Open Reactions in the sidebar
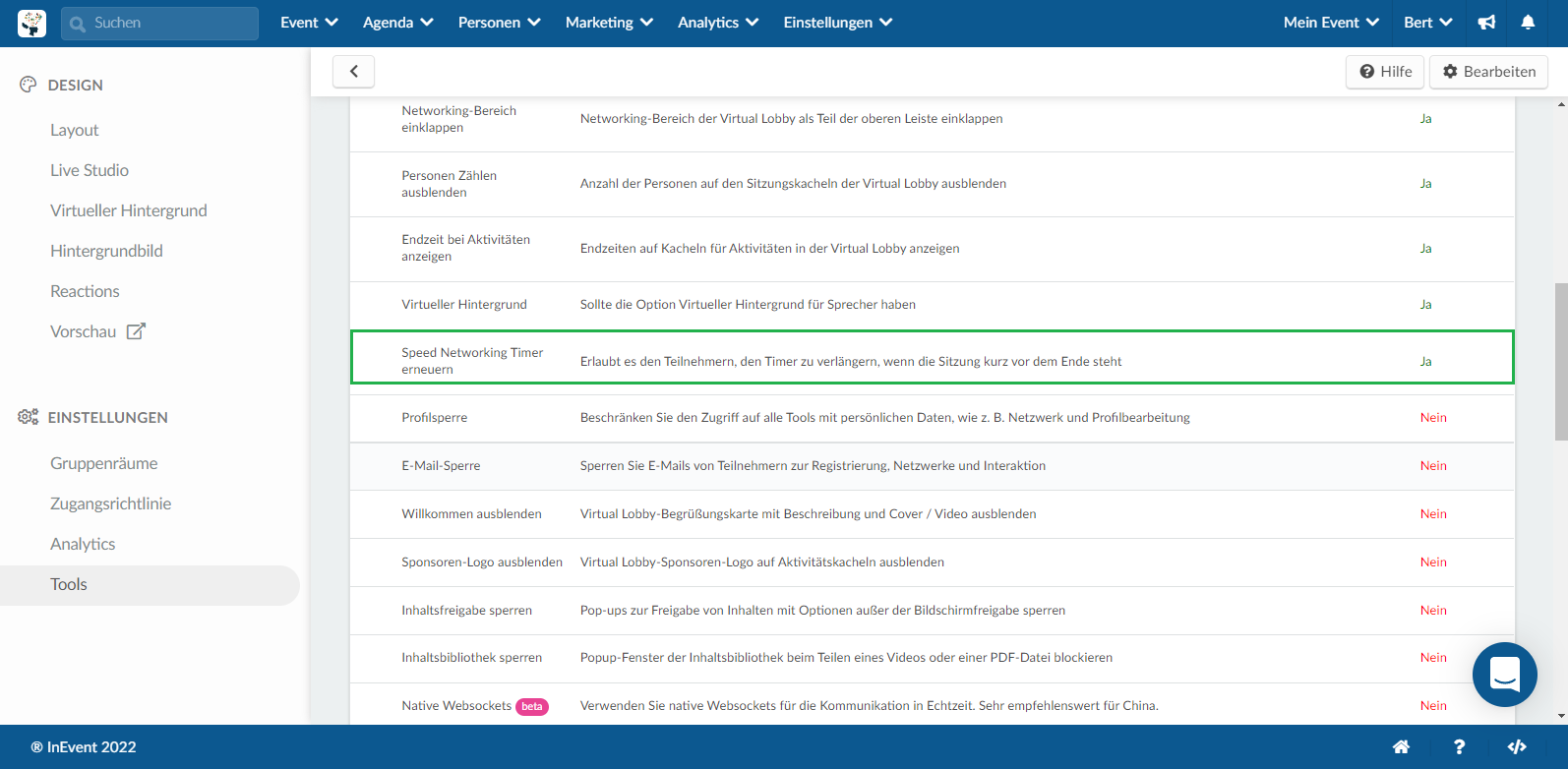1568x769 pixels. (85, 291)
